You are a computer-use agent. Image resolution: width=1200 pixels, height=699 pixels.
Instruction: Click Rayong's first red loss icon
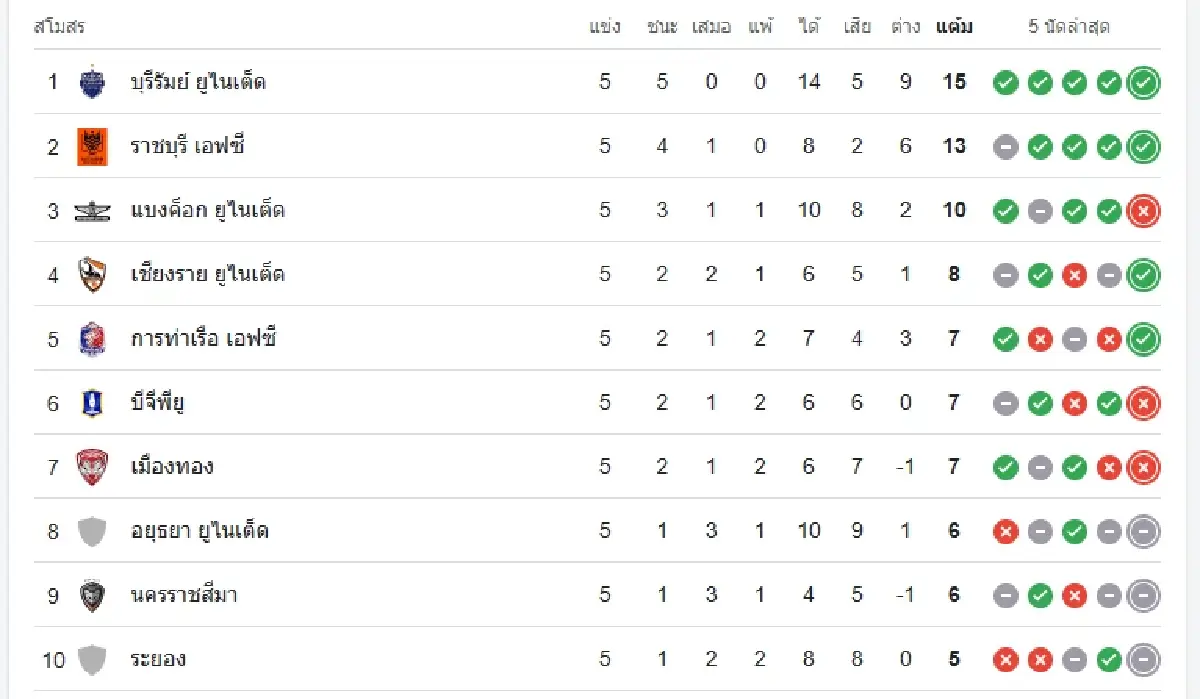point(1006,659)
